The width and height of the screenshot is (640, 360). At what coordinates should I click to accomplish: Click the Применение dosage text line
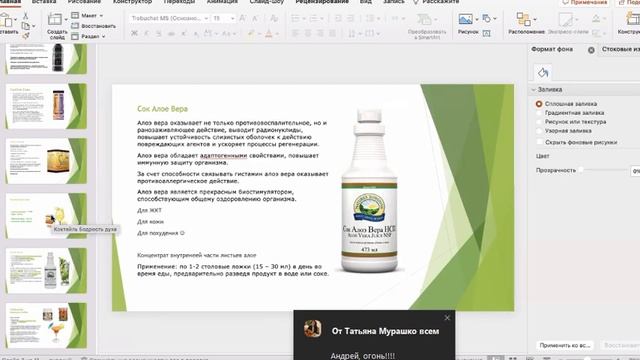click(x=233, y=270)
